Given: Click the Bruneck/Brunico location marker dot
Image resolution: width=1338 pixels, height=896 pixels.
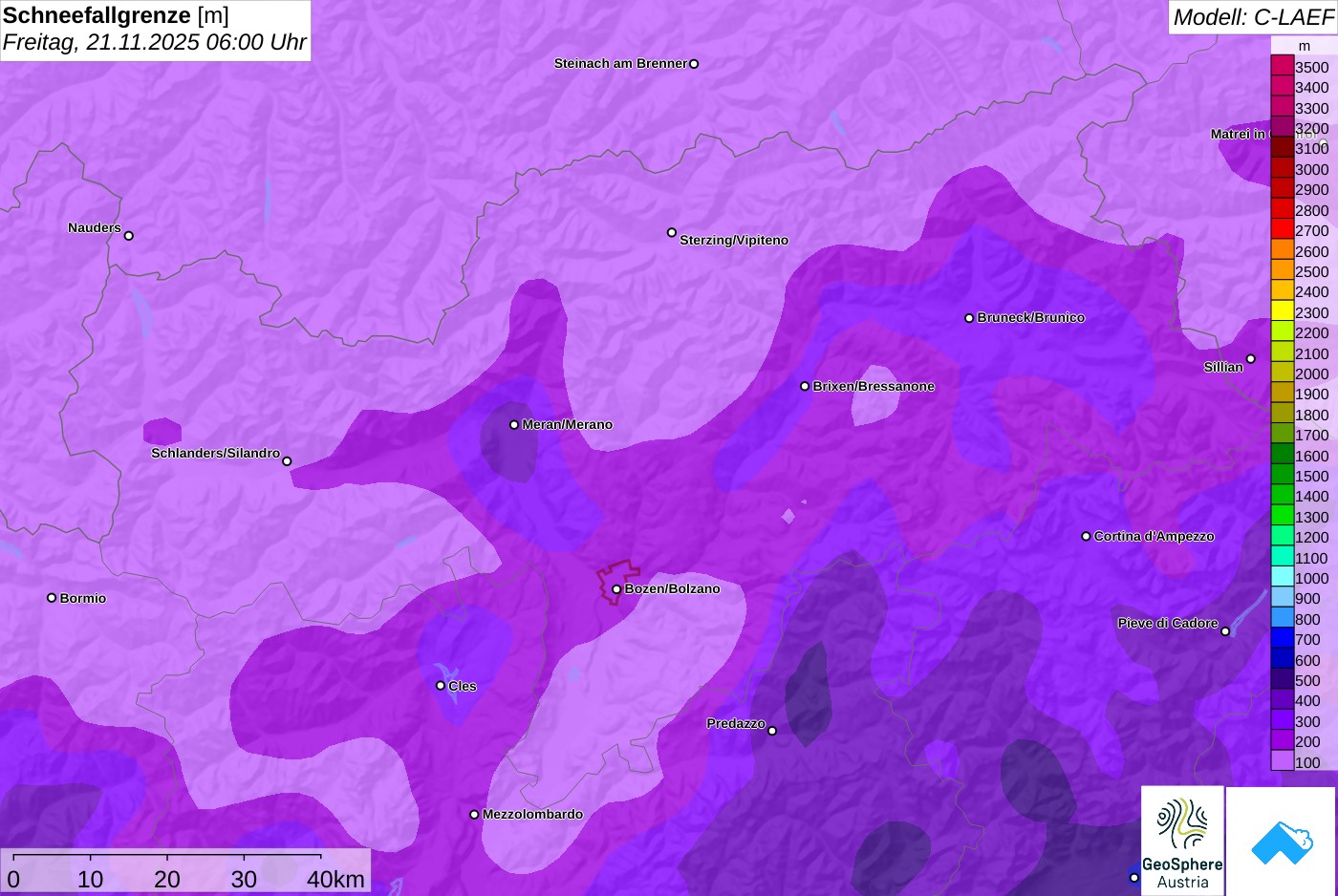Looking at the screenshot, I should click(x=969, y=318).
